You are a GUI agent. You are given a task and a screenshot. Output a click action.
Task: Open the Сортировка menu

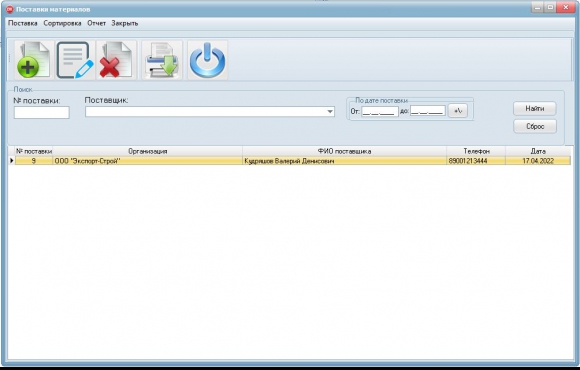pos(62,23)
